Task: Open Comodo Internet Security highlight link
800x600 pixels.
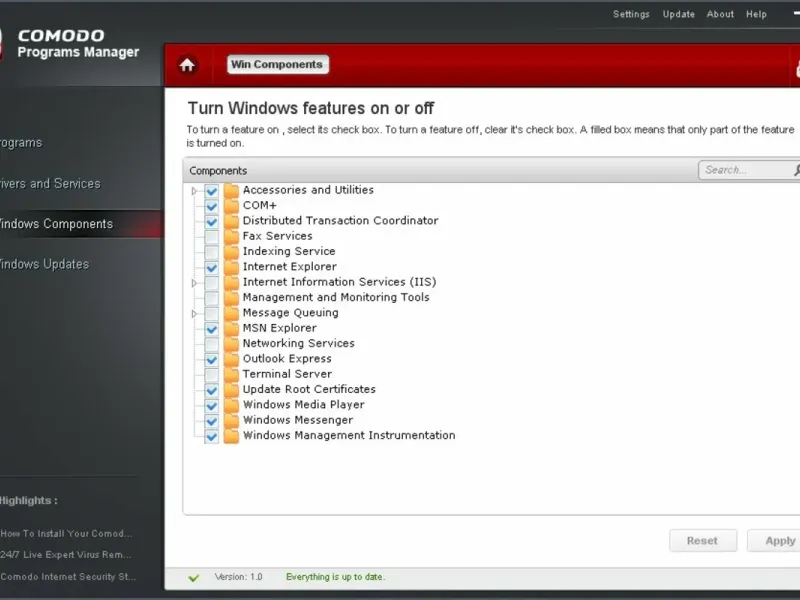Action: (x=68, y=577)
